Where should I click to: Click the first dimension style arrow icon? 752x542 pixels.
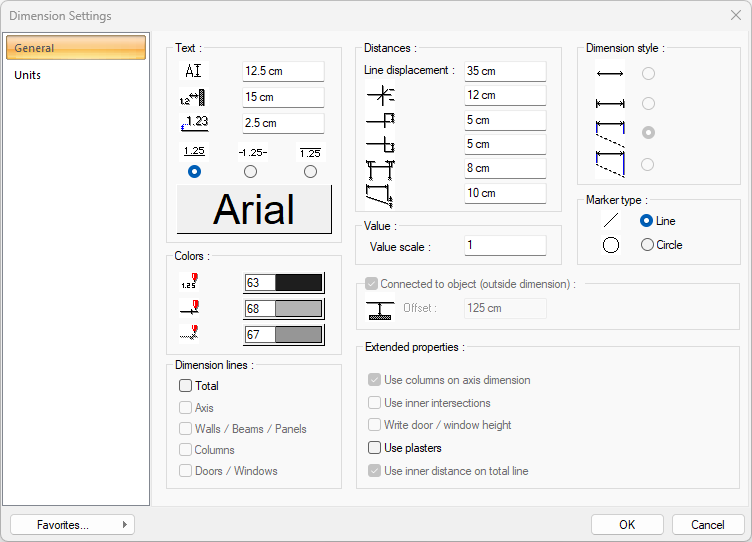[609, 74]
